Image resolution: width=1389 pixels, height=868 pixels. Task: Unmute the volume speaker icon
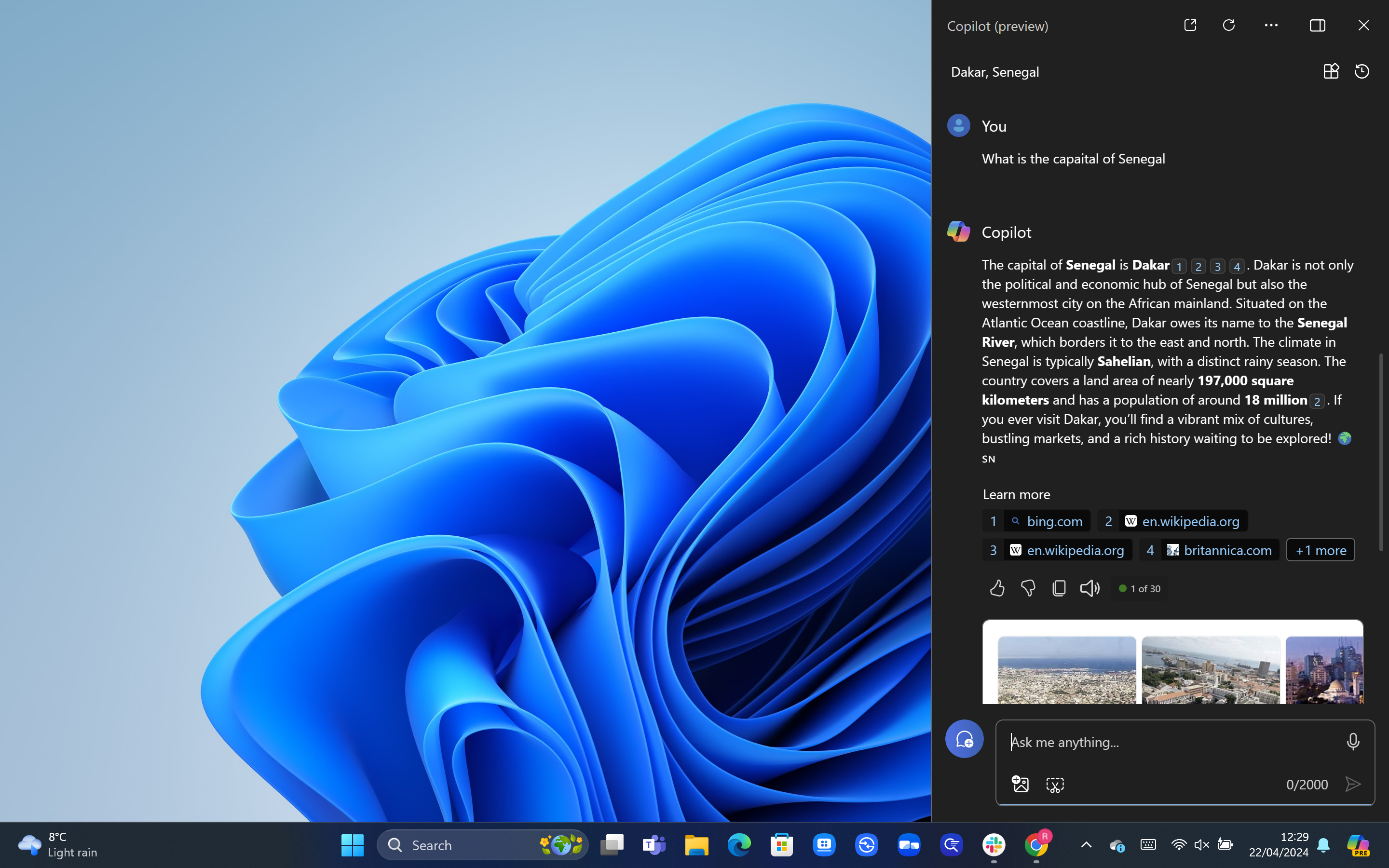coord(1201,845)
